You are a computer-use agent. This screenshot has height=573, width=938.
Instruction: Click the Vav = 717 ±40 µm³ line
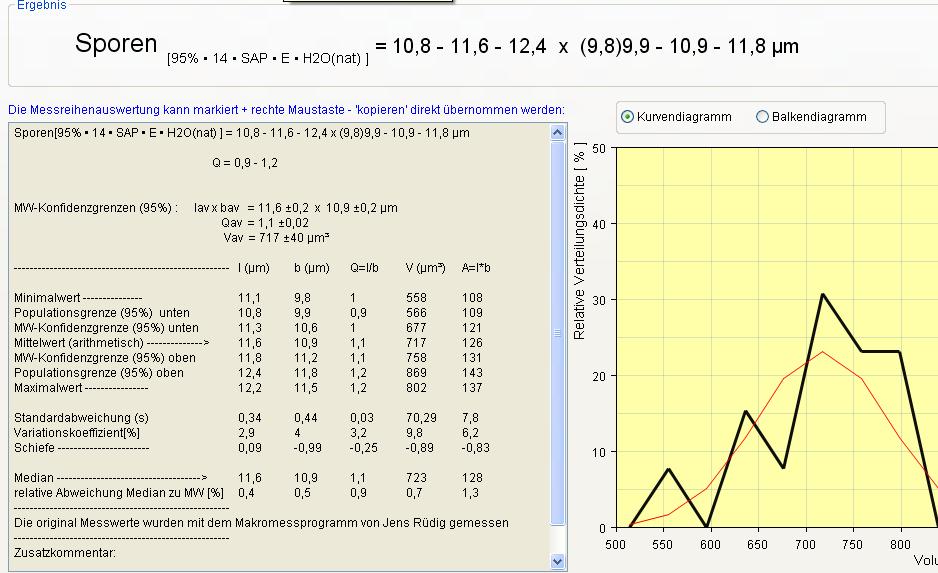point(276,238)
